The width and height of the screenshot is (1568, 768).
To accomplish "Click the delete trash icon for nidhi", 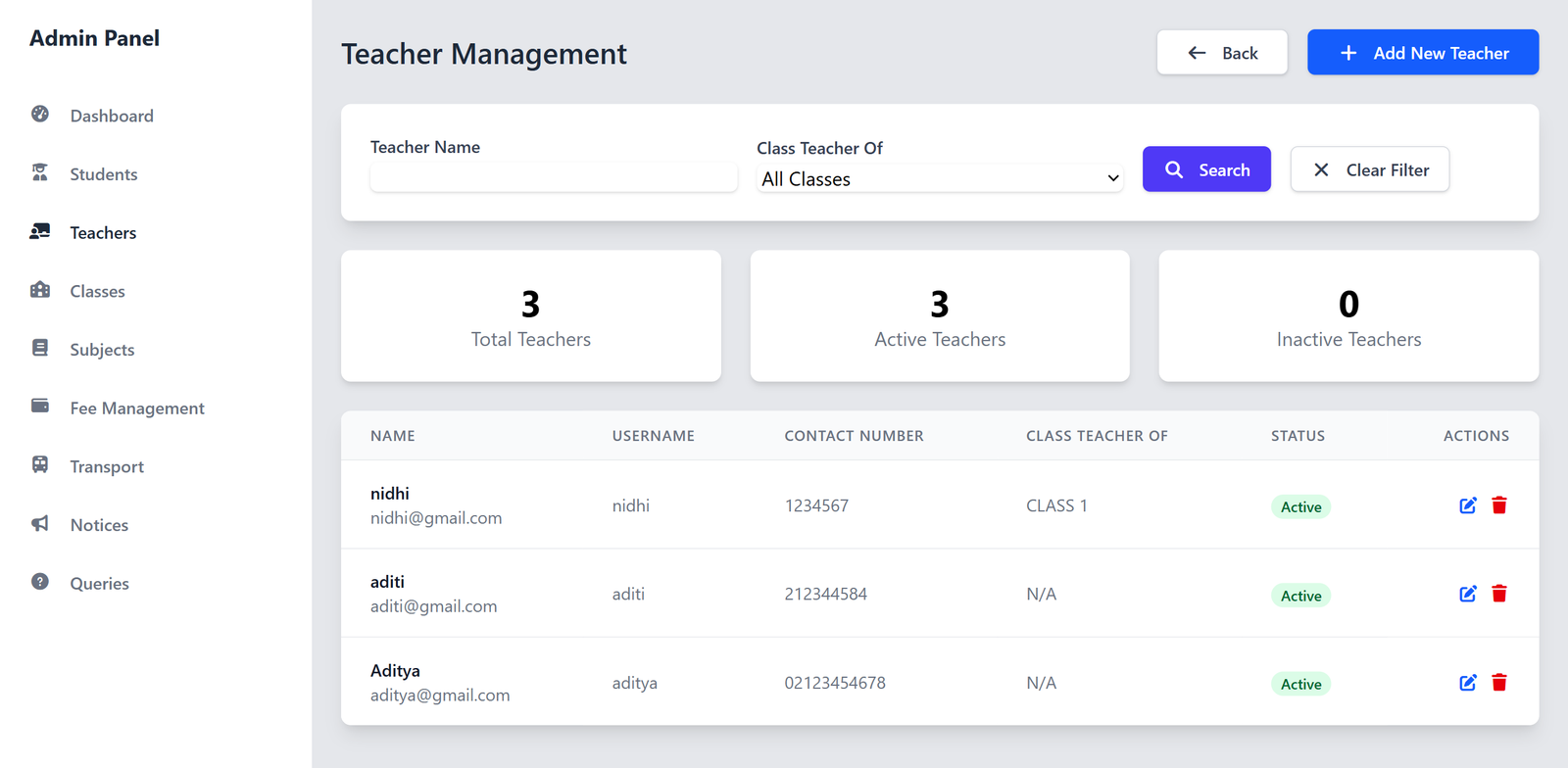I will (x=1498, y=505).
